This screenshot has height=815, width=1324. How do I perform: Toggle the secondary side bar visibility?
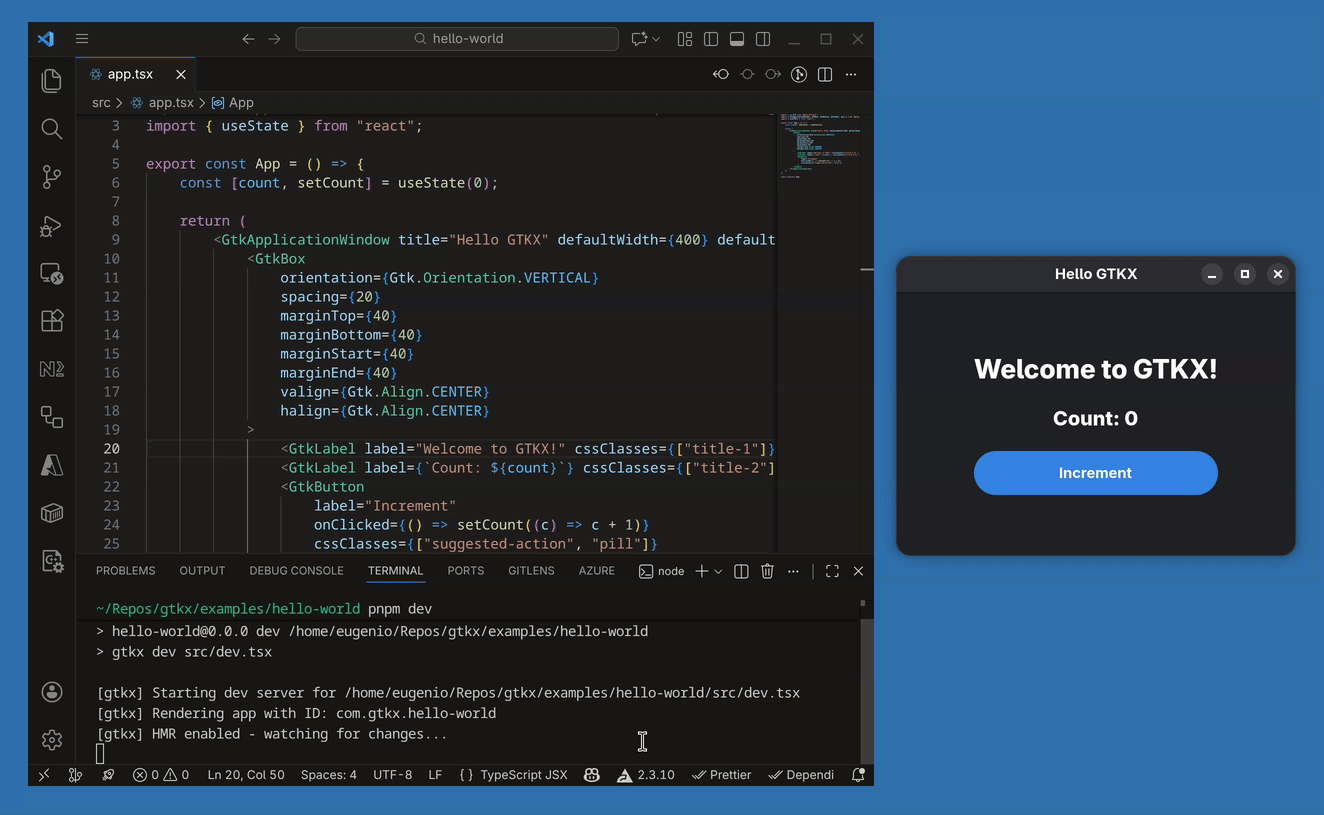coord(763,39)
